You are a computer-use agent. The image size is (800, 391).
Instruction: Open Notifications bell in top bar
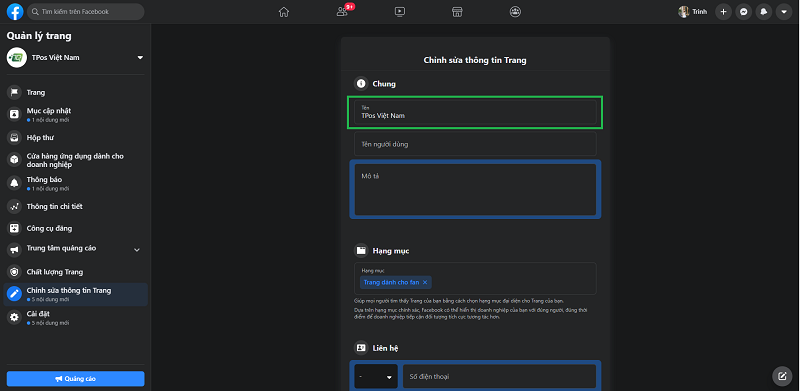(763, 12)
